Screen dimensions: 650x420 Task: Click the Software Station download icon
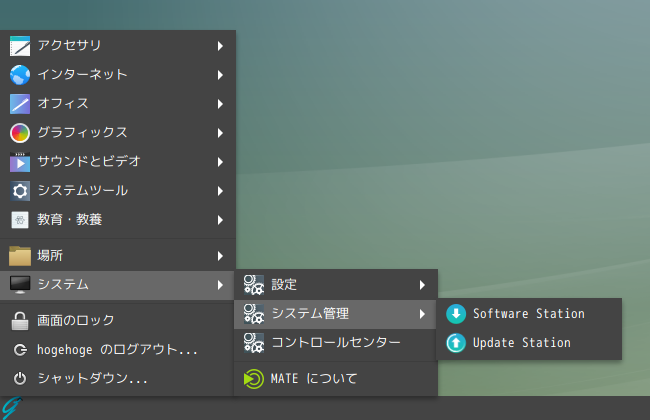pyautogui.click(x=456, y=314)
